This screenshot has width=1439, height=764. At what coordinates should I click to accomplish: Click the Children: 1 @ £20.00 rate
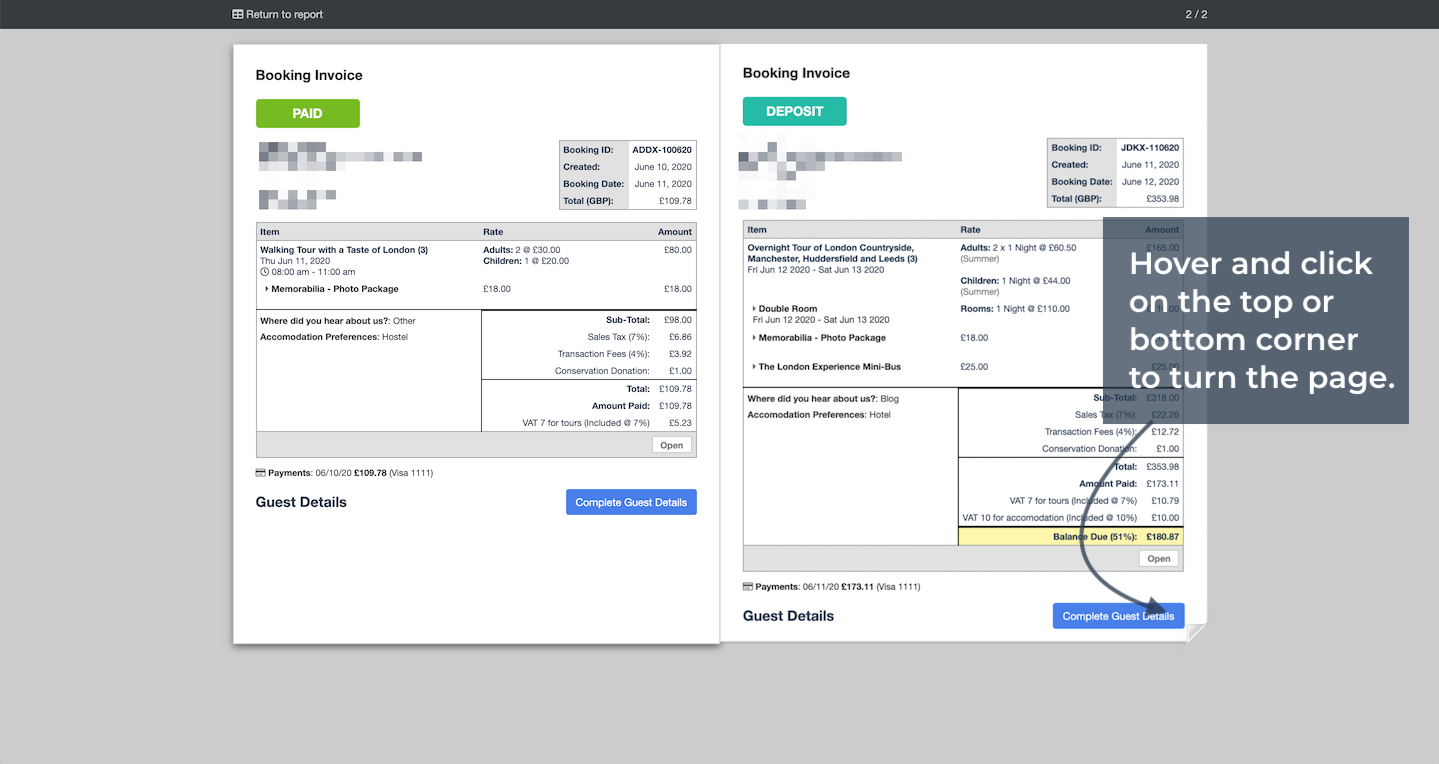(526, 261)
